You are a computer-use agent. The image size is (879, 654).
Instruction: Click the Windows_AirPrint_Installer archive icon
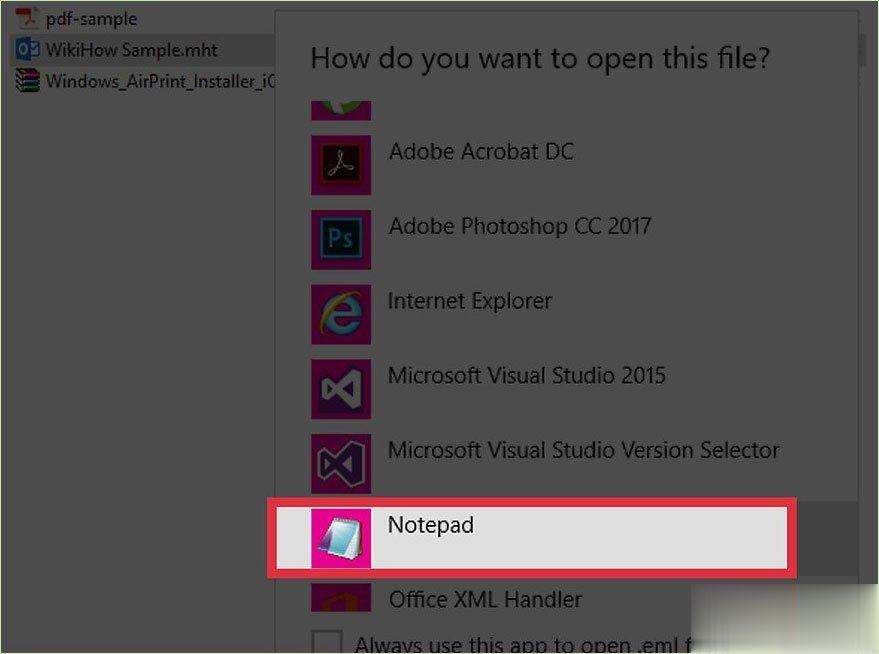click(x=27, y=81)
